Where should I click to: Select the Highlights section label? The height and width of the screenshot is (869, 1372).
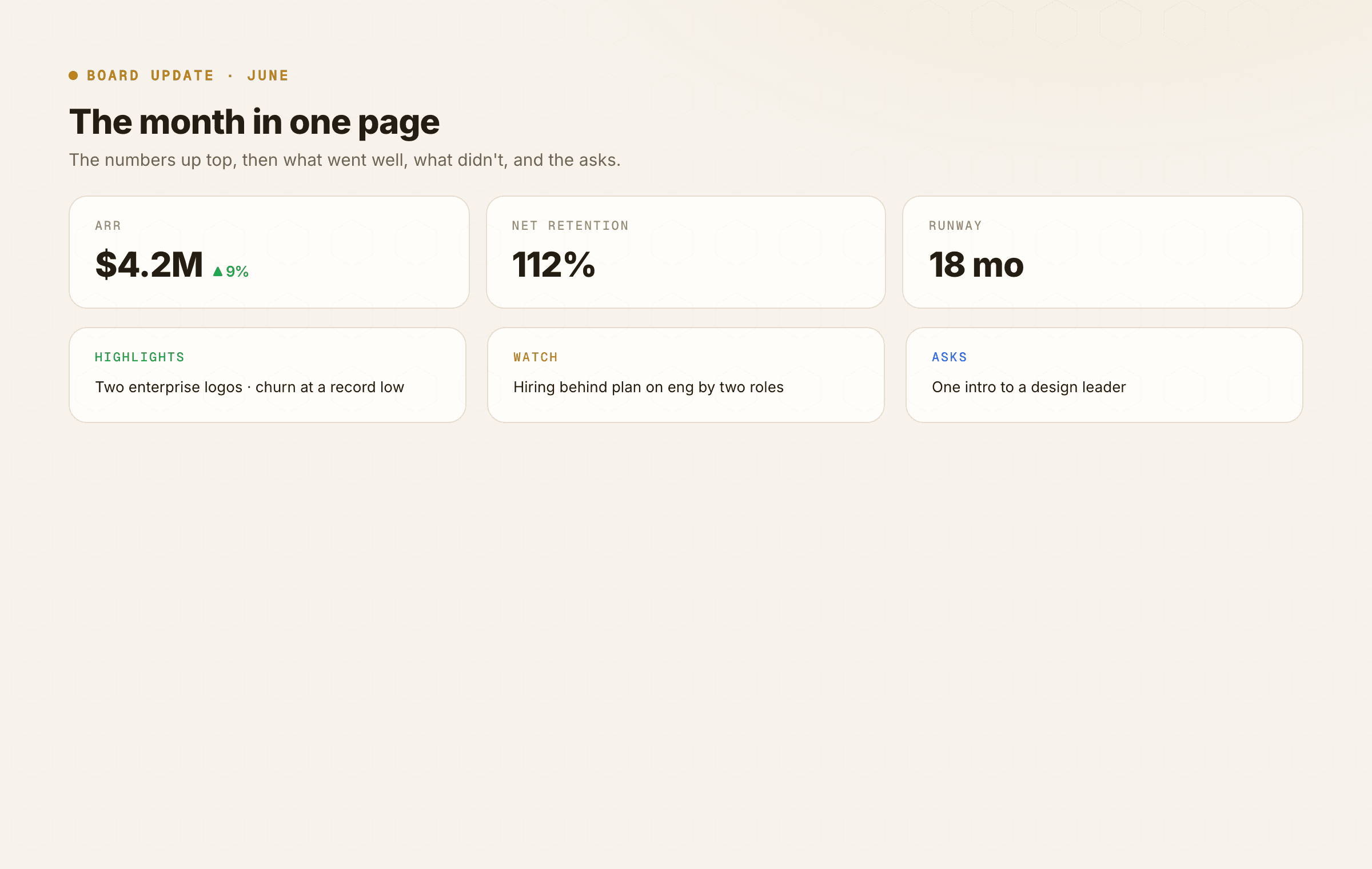point(139,357)
